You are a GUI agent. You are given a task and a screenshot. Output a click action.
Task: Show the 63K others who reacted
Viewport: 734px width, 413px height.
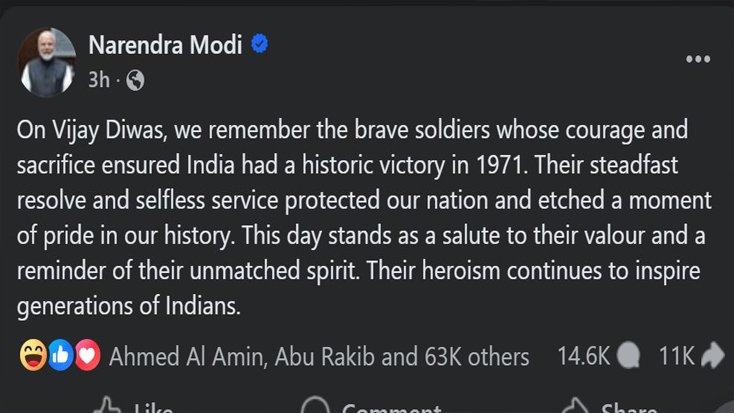tap(476, 356)
